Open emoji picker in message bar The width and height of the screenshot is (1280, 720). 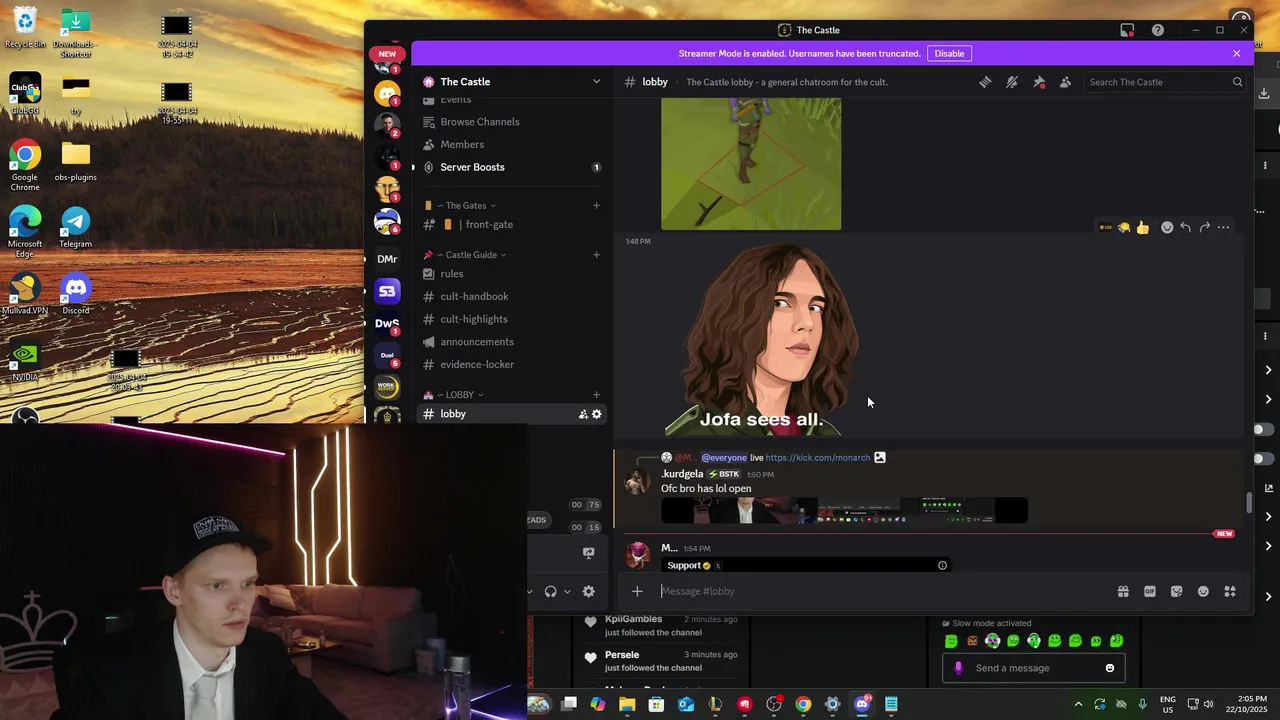pyautogui.click(x=1203, y=591)
